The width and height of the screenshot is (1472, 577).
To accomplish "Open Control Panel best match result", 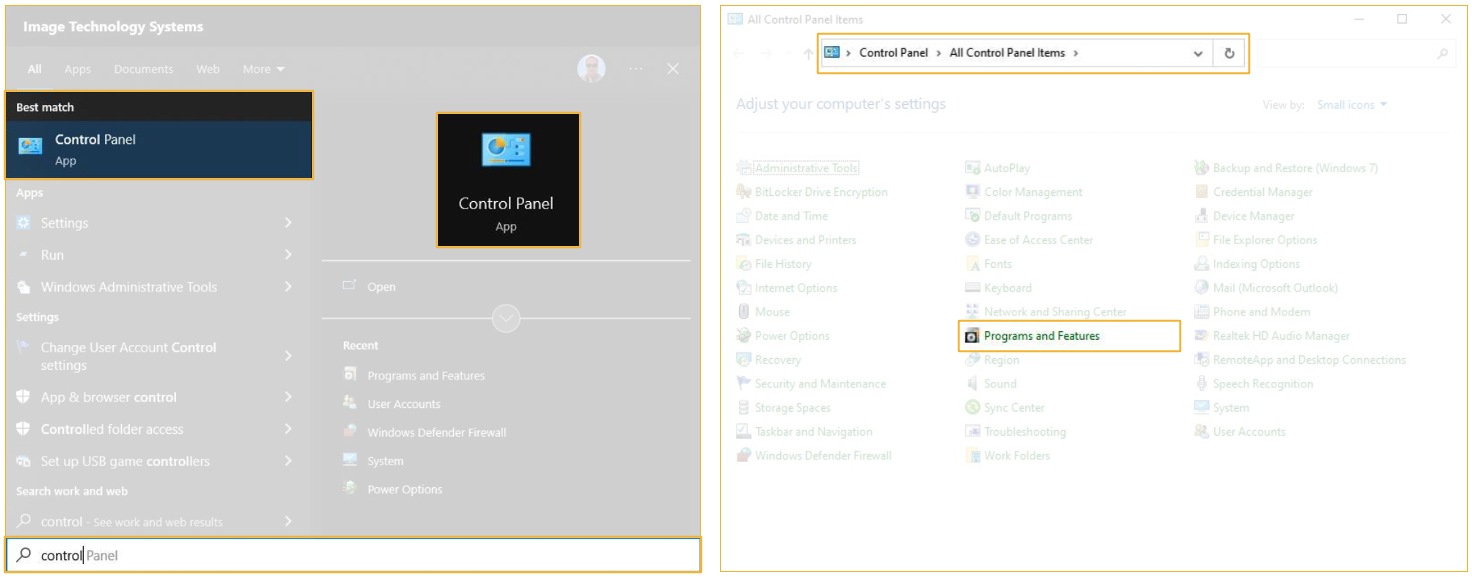I will coord(160,149).
